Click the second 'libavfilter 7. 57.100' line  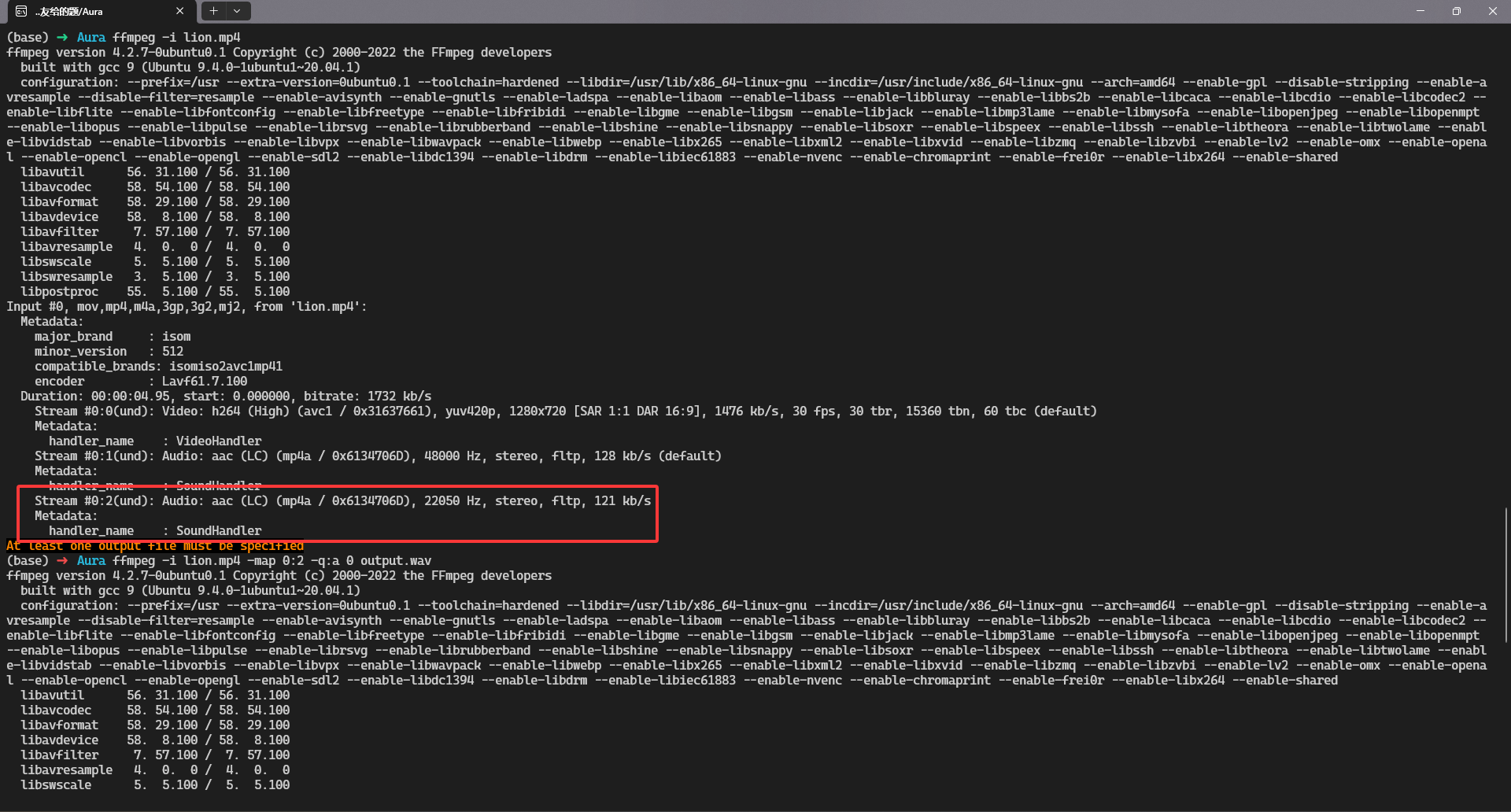tap(155, 755)
